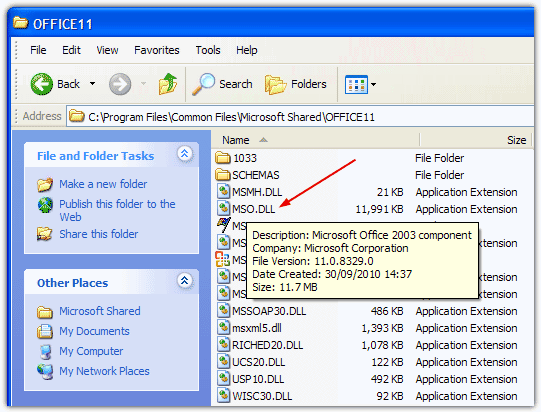Screen dimensions: 541x412
Task: Open My Documents from Other Places
Action: click(94, 331)
